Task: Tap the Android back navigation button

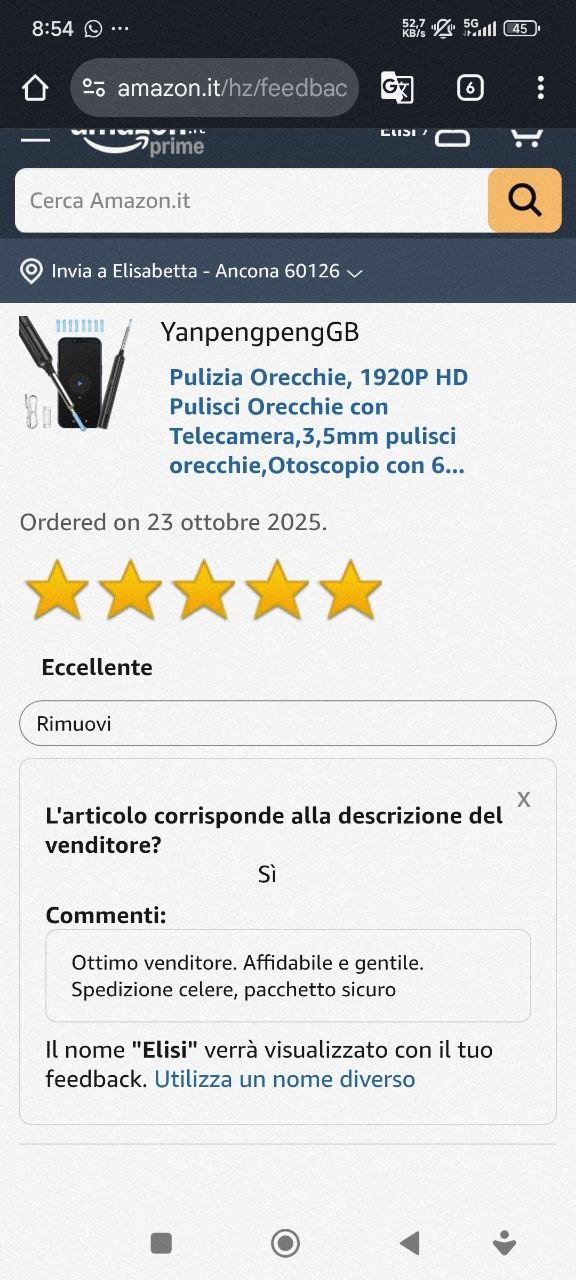Action: [x=409, y=1243]
